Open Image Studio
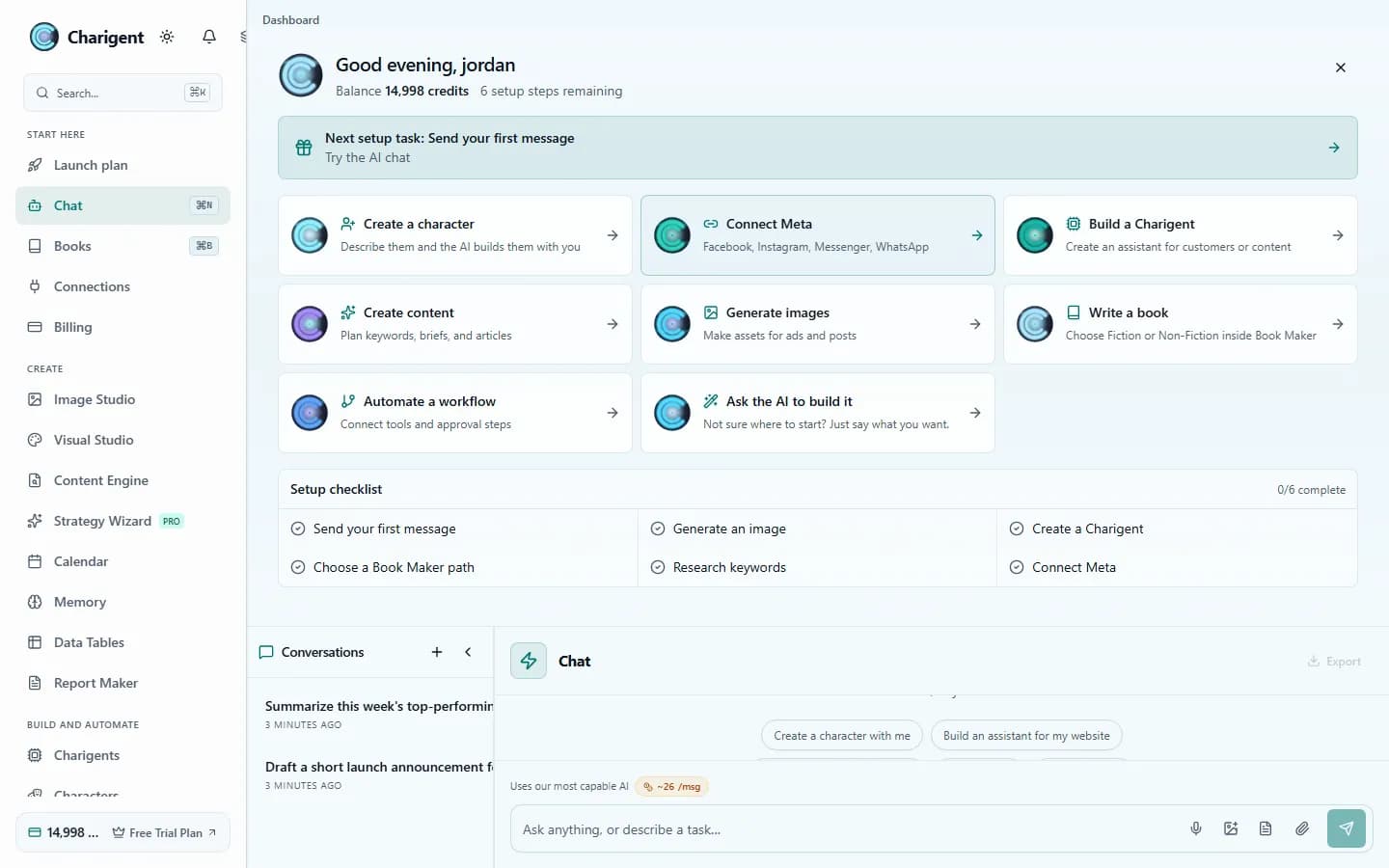The width and height of the screenshot is (1389, 868). [123, 399]
